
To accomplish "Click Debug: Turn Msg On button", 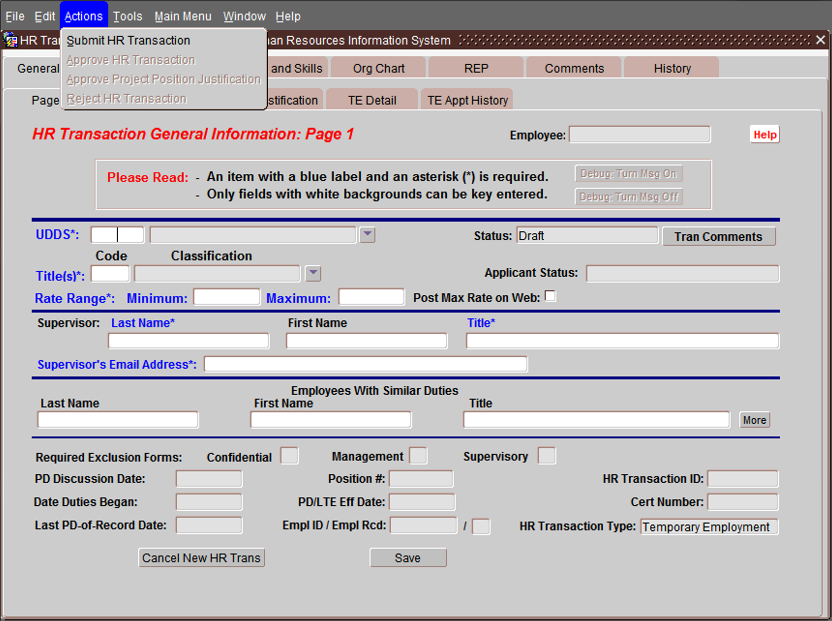I will click(628, 174).
